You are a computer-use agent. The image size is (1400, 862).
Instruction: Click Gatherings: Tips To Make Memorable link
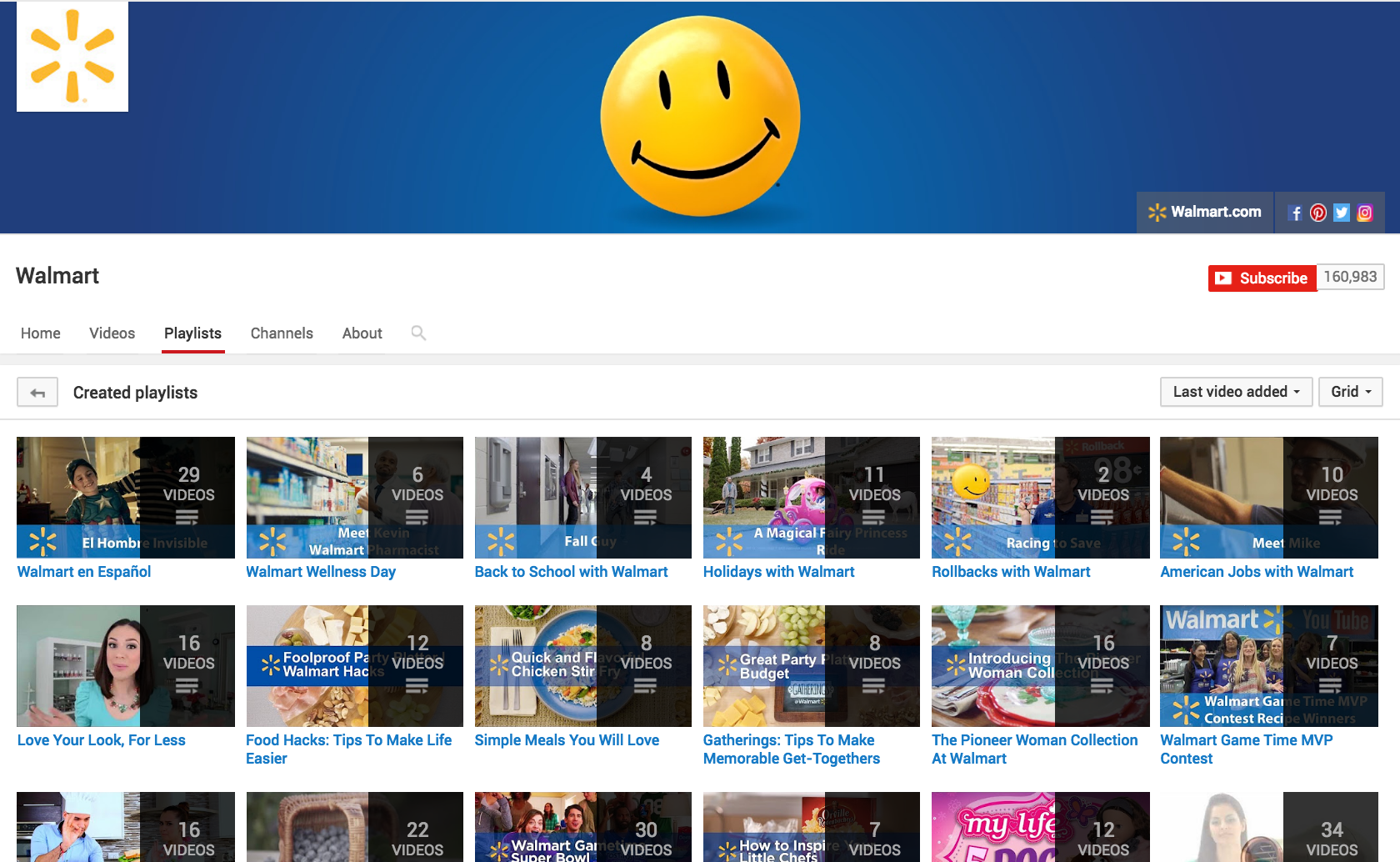click(792, 749)
